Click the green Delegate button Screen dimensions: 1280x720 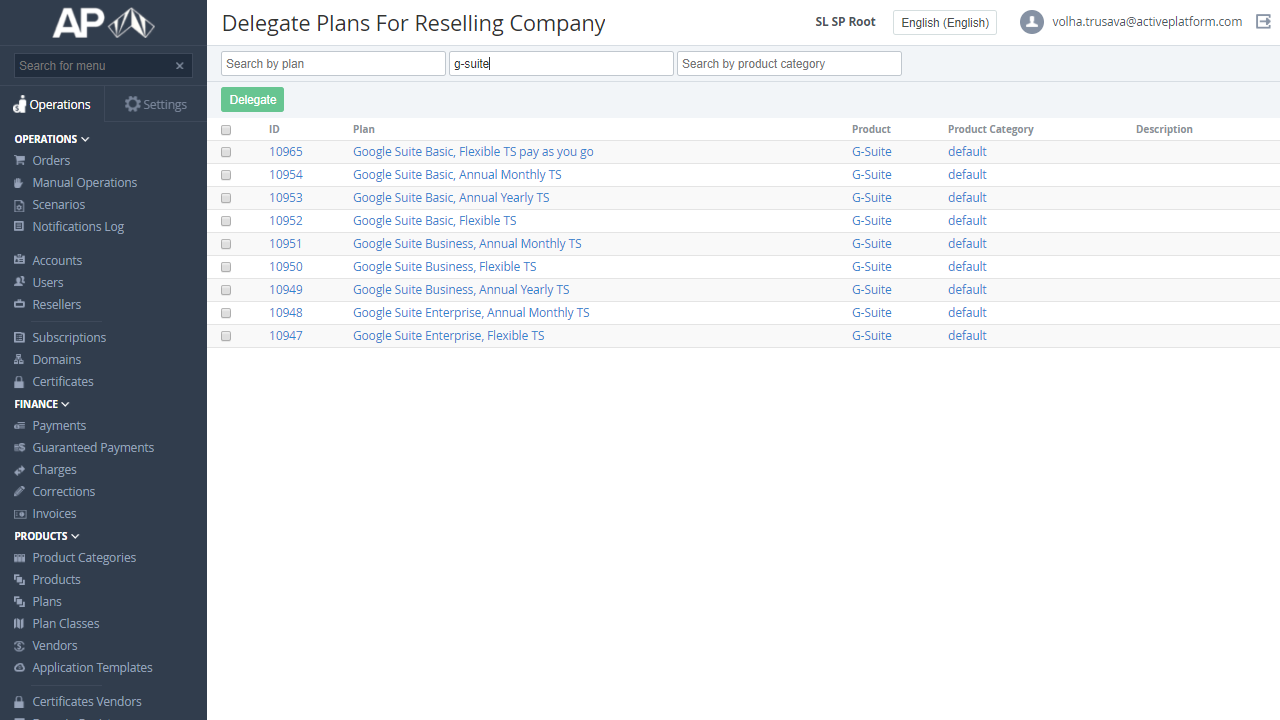pos(252,100)
